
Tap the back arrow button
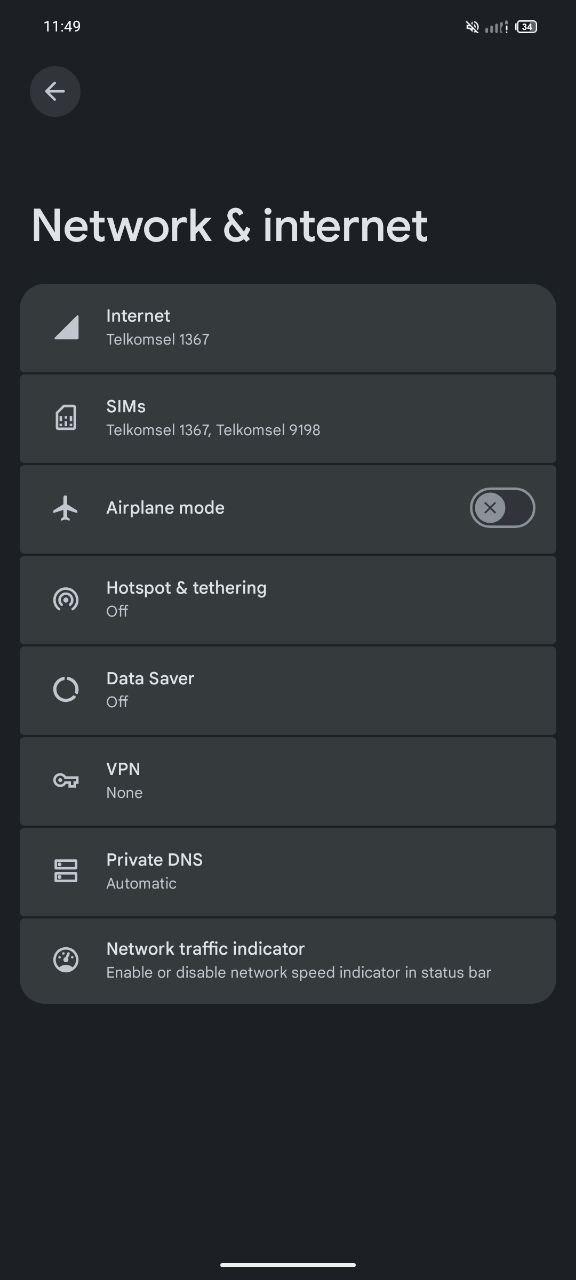(55, 92)
